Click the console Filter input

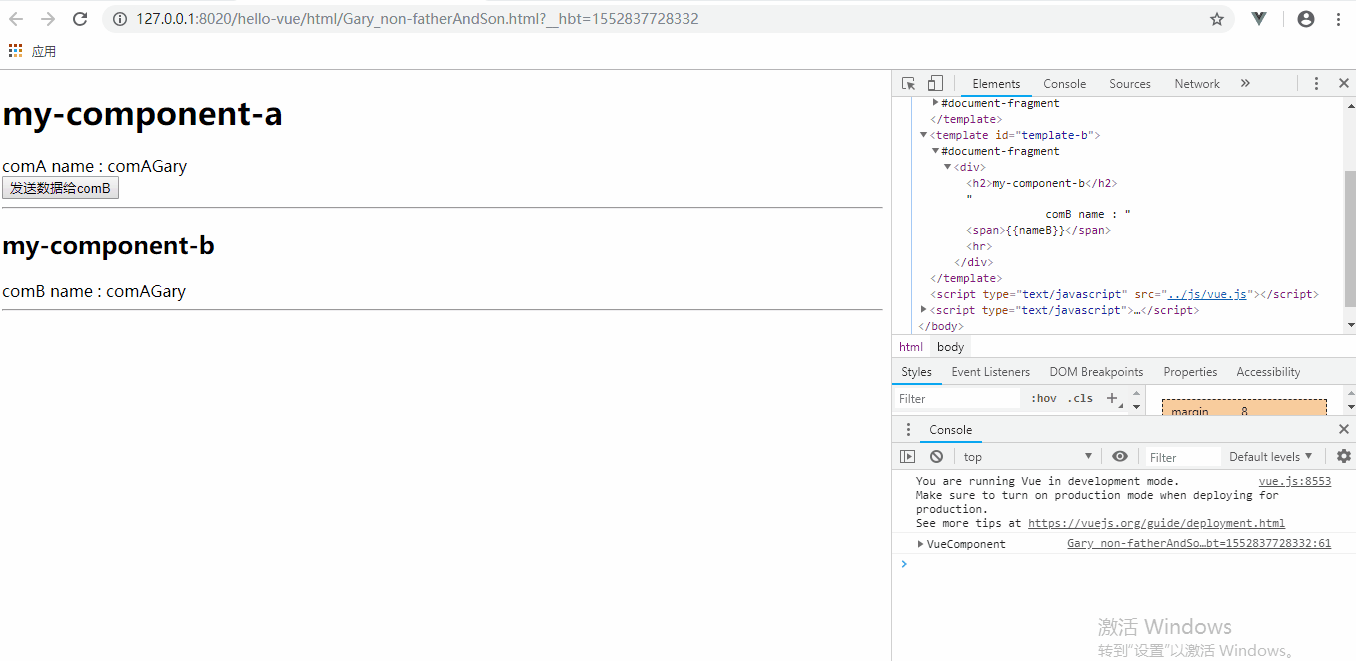click(1183, 457)
